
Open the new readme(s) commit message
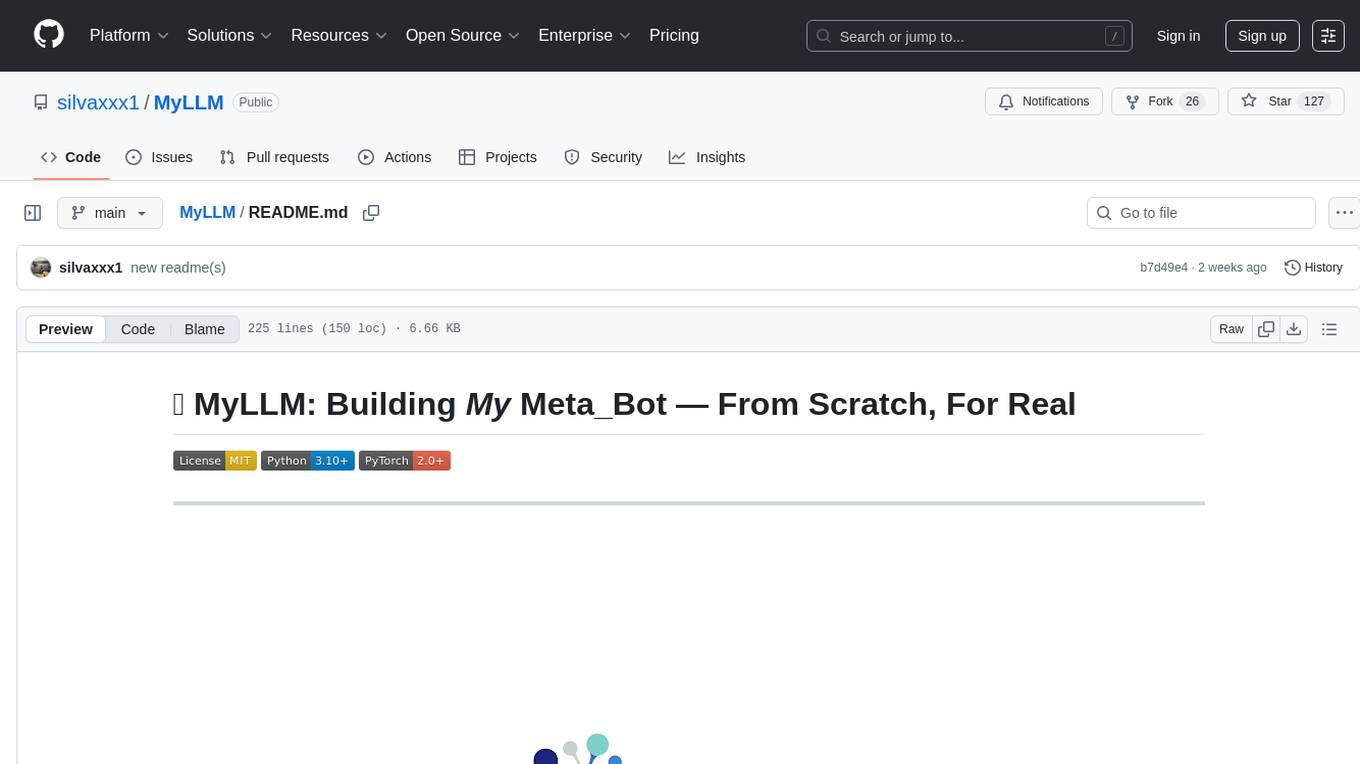click(x=178, y=267)
